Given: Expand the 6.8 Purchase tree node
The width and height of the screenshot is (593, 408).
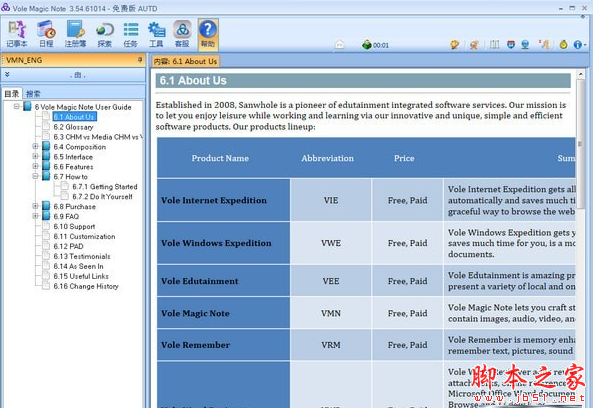Looking at the screenshot, I should (x=35, y=206).
